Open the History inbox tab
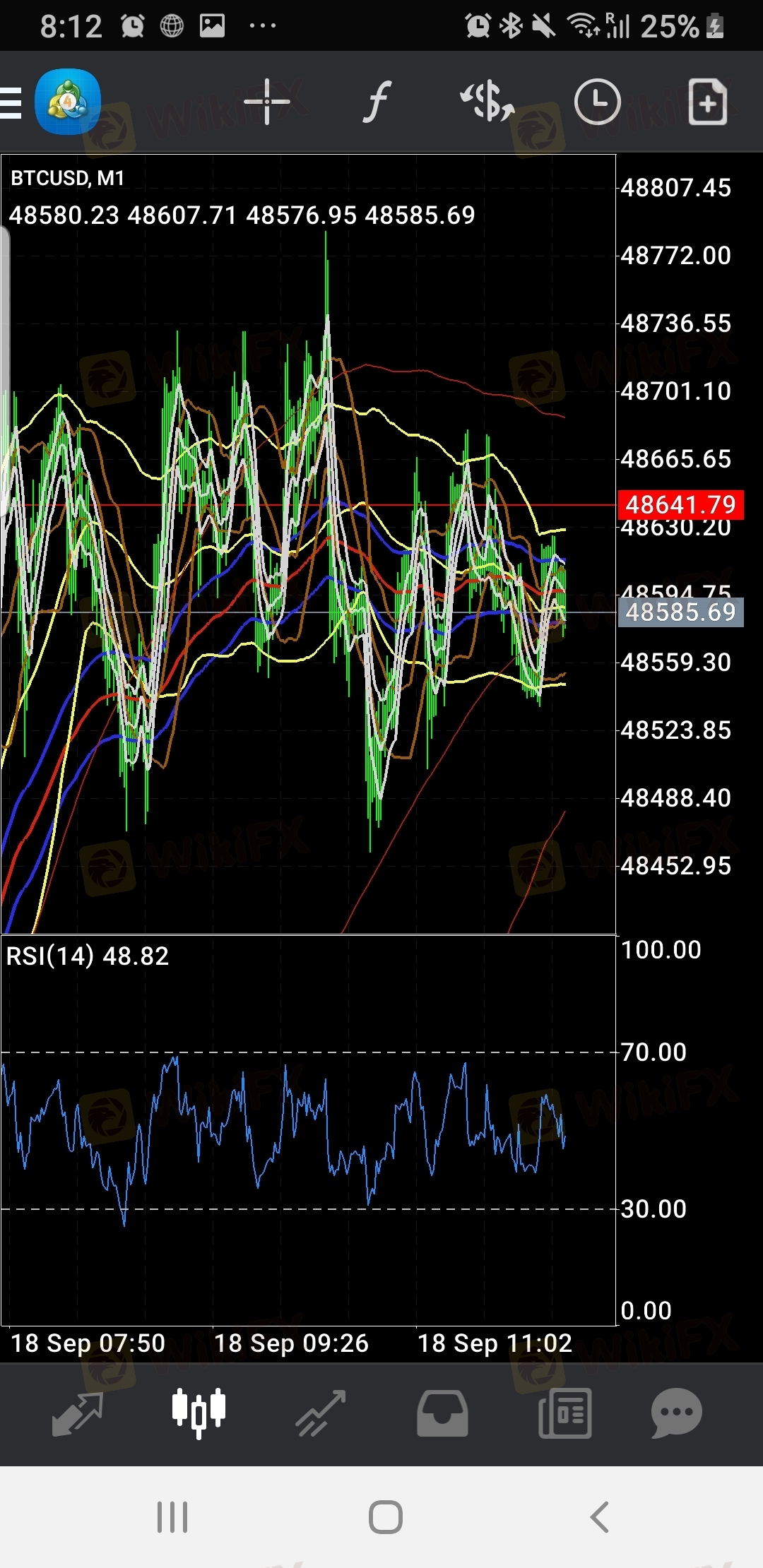This screenshot has height=1568, width=763. [x=442, y=1413]
